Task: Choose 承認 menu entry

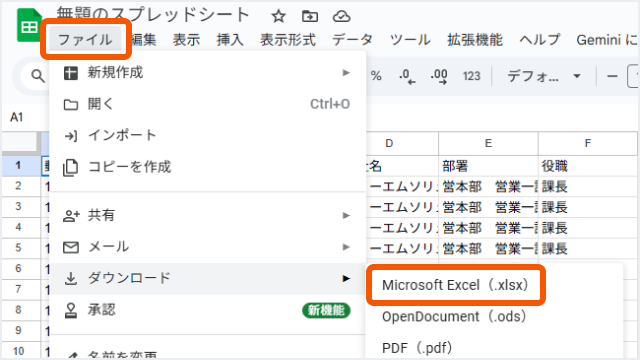Action: pyautogui.click(x=207, y=310)
